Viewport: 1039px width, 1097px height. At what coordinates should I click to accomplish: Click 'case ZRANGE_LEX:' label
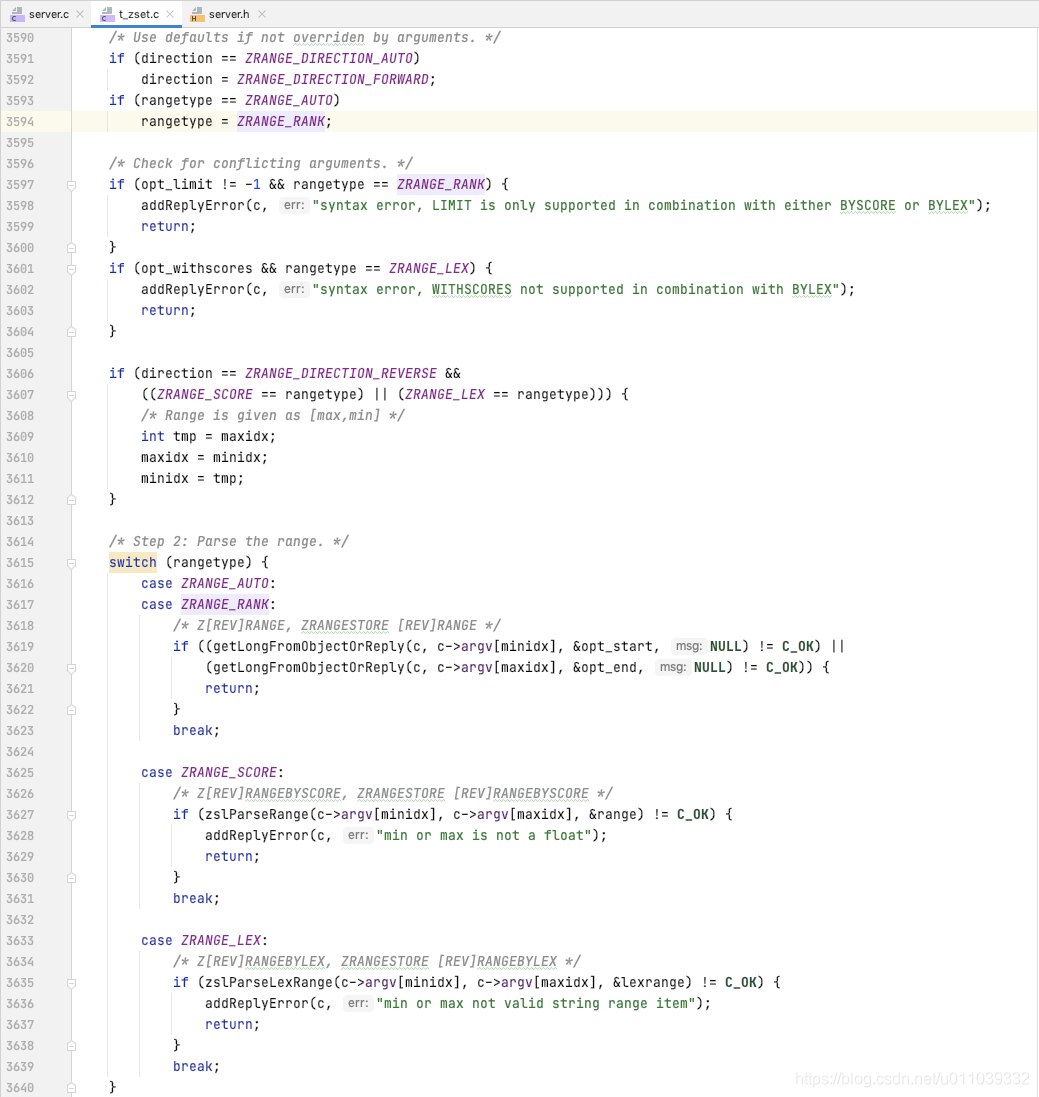pos(204,940)
